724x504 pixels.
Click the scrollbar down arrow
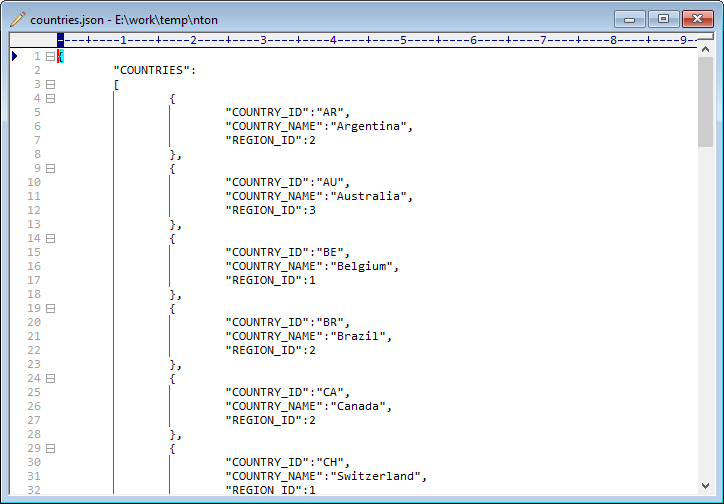706,486
